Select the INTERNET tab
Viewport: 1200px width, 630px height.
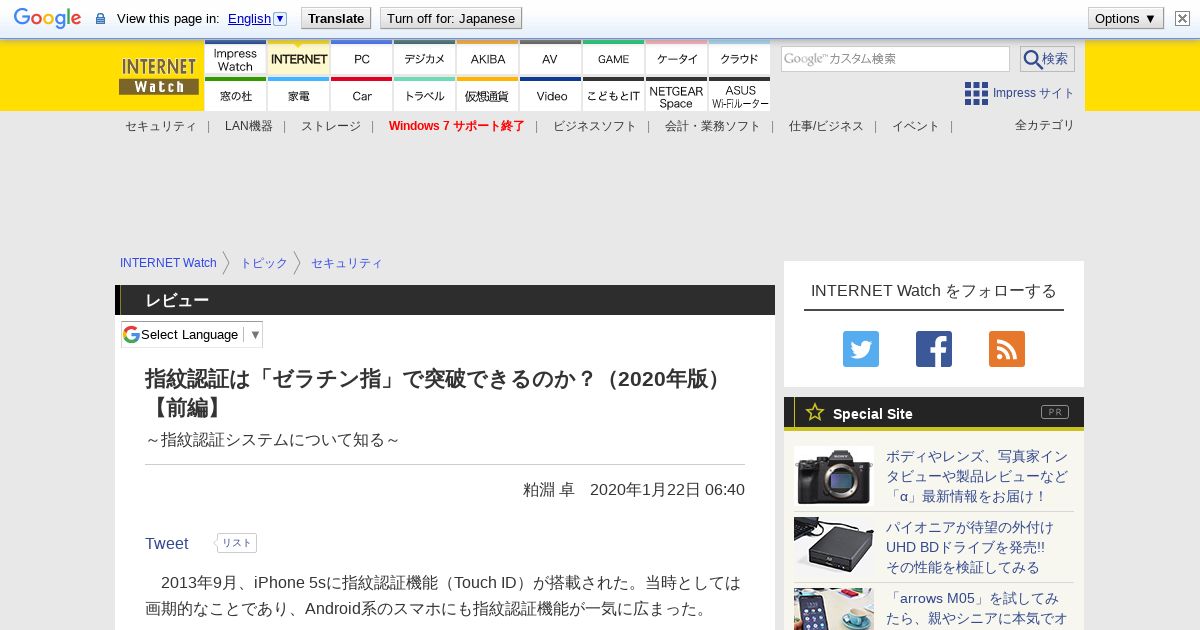click(x=299, y=59)
